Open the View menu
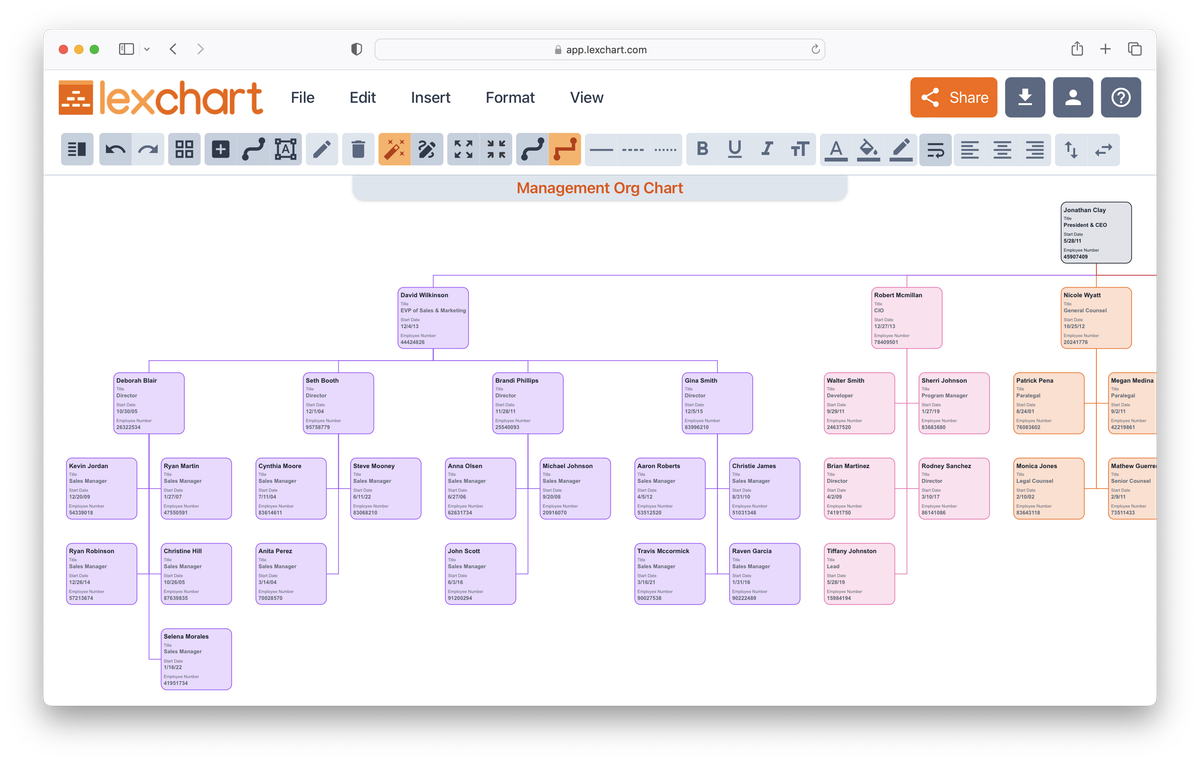 (x=587, y=97)
